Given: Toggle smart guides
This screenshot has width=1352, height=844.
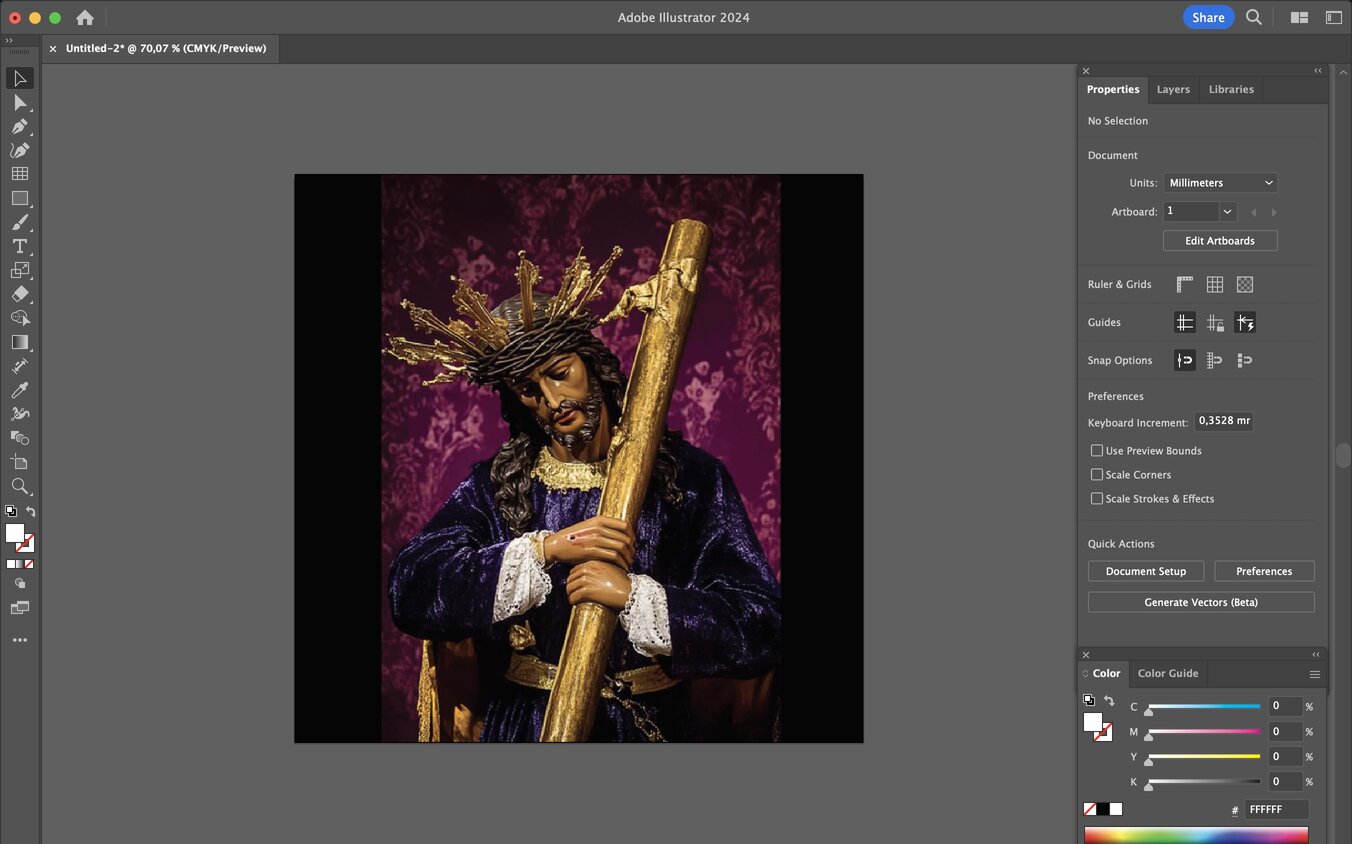Looking at the screenshot, I should [1245, 323].
